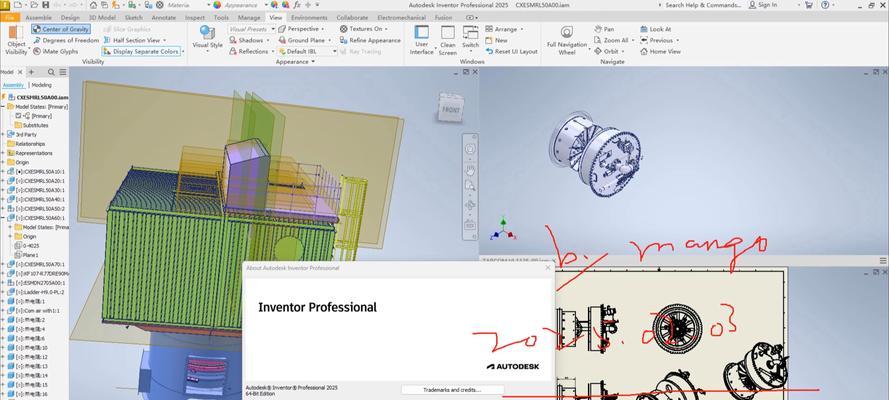Click the Look At tool

click(x=655, y=29)
